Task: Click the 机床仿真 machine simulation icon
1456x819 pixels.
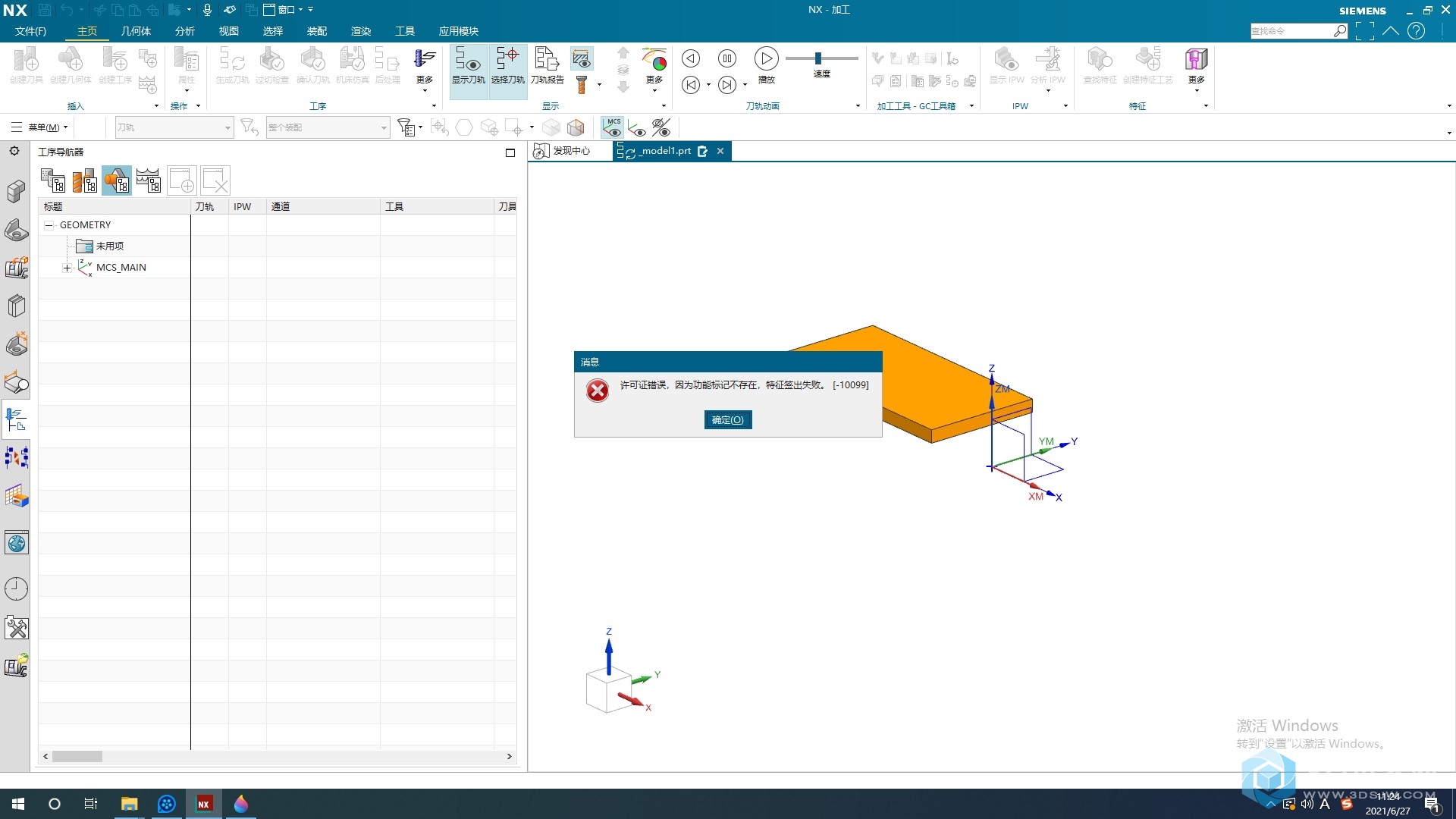Action: pos(352,65)
